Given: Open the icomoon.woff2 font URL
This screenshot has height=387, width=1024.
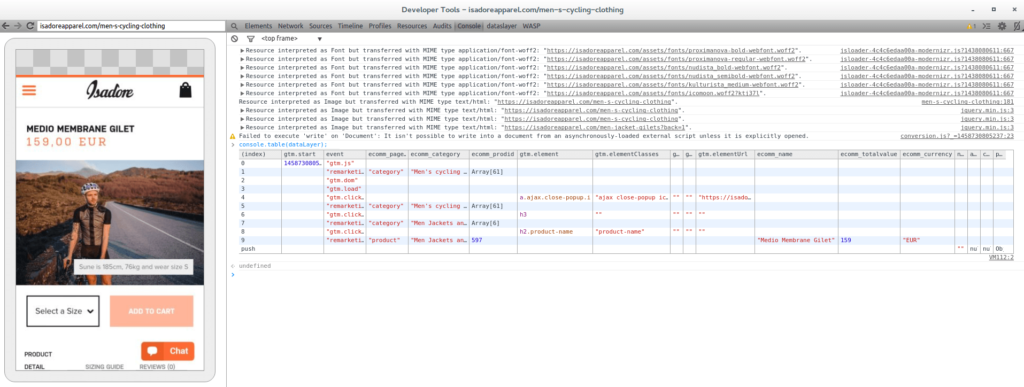Looking at the screenshot, I should [653, 93].
